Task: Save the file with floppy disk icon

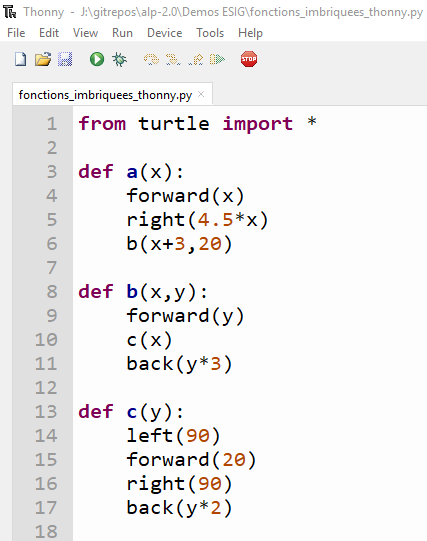Action: pyautogui.click(x=65, y=59)
